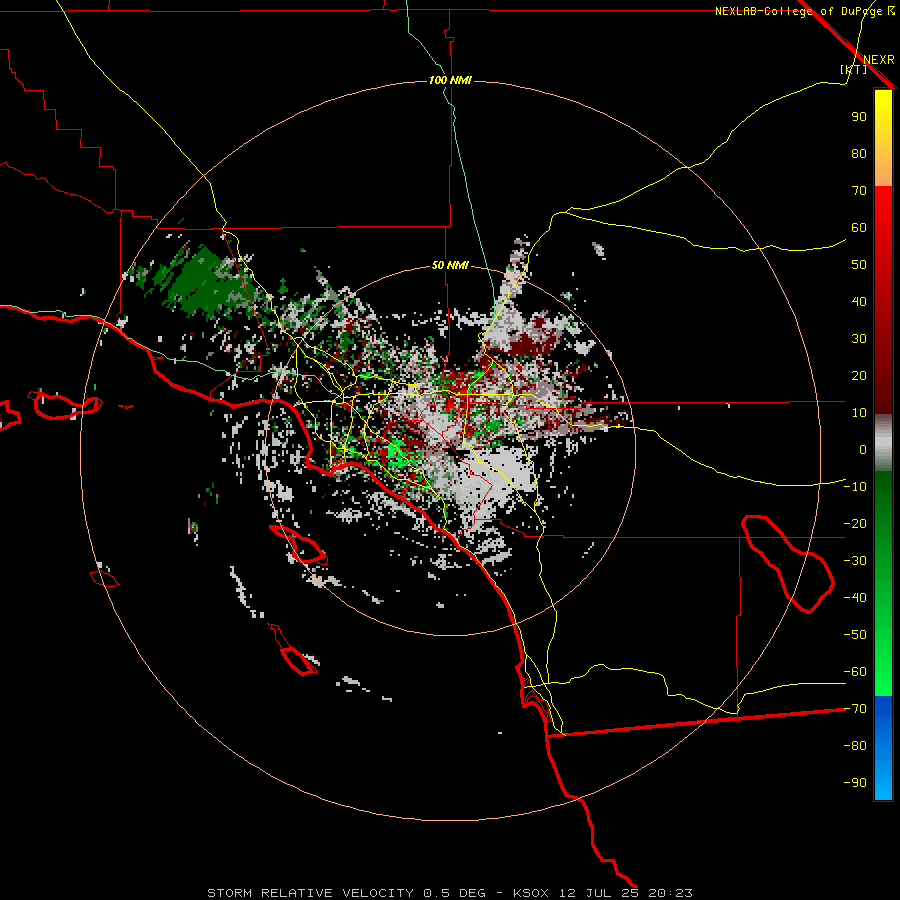Click the 0 scale label
The height and width of the screenshot is (900, 900).
(x=863, y=450)
